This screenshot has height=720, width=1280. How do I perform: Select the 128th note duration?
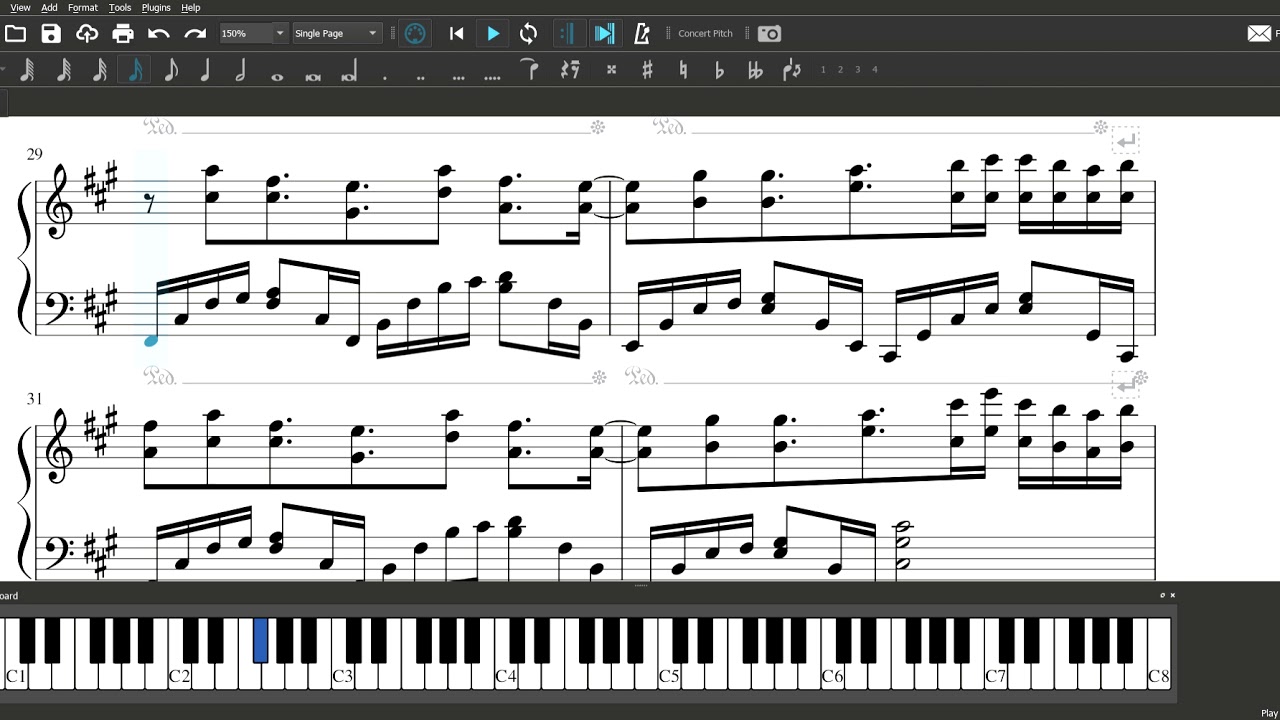(x=28, y=70)
